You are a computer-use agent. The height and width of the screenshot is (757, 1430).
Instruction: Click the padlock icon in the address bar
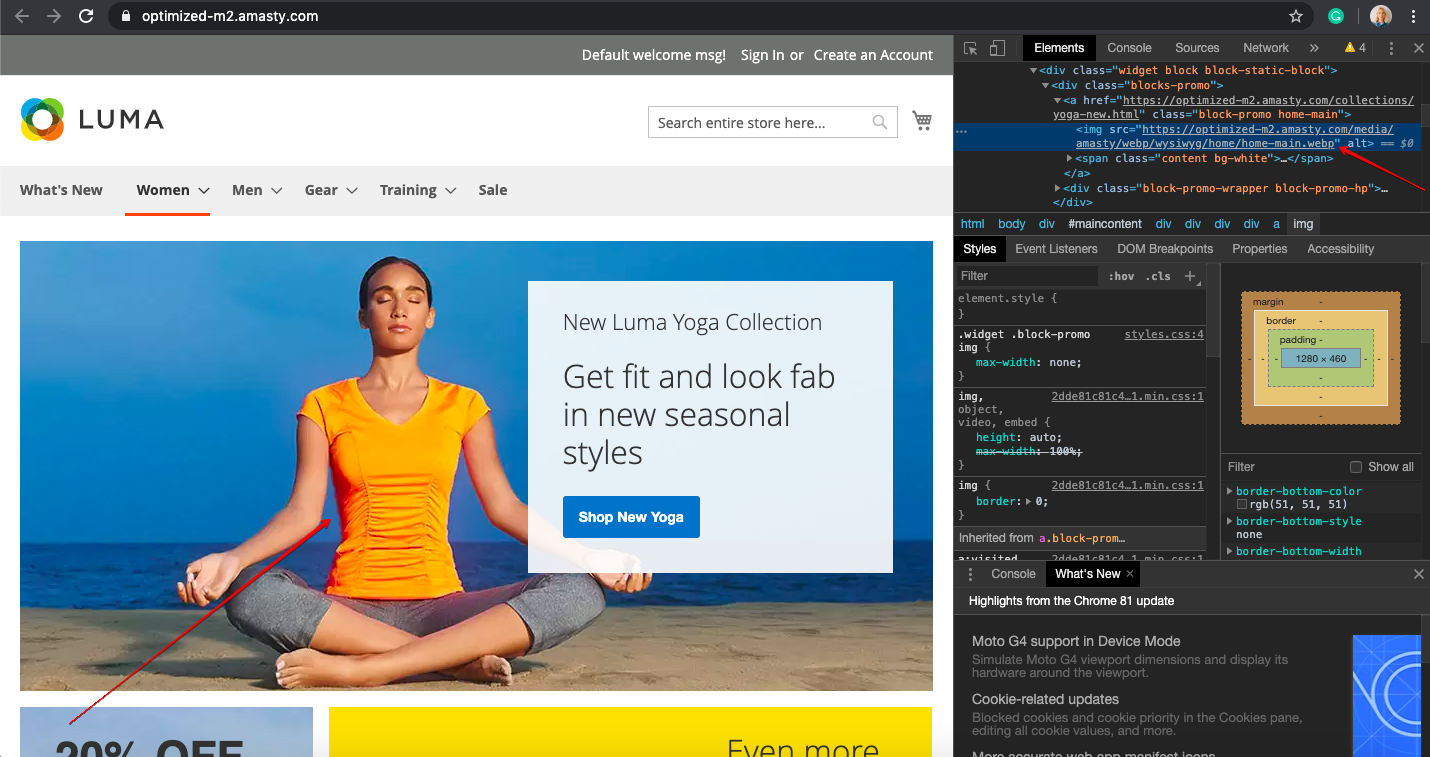click(x=125, y=16)
